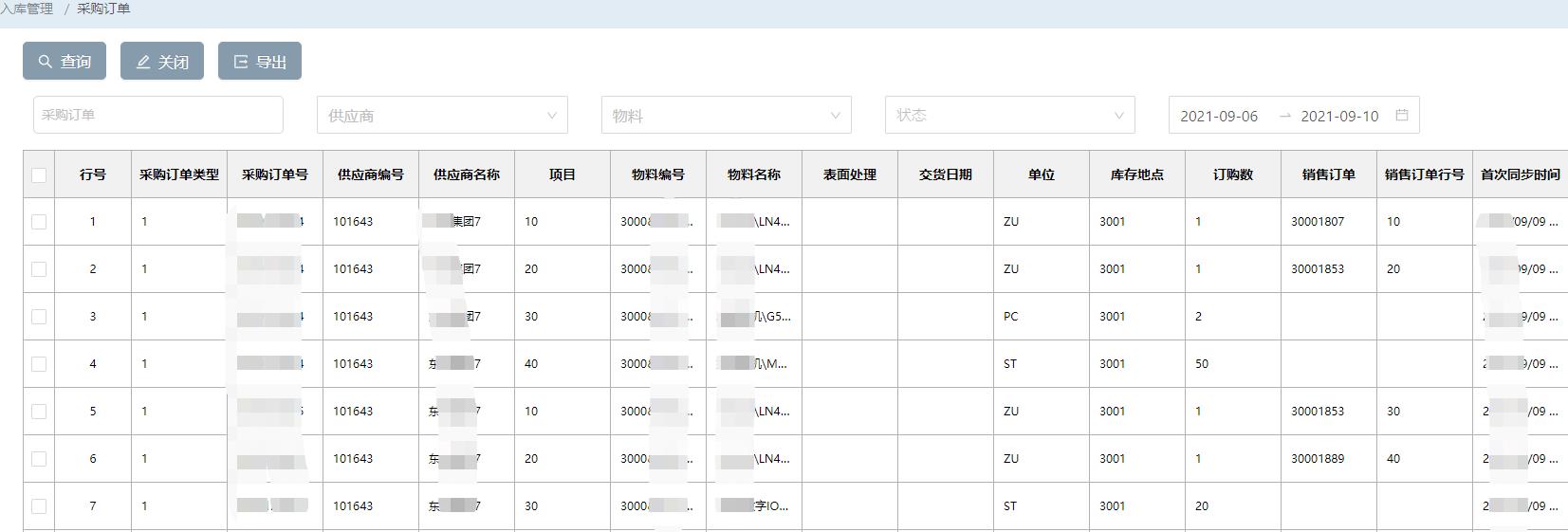Select the checkbox for row 4
This screenshot has height=532, width=1568.
[x=39, y=364]
